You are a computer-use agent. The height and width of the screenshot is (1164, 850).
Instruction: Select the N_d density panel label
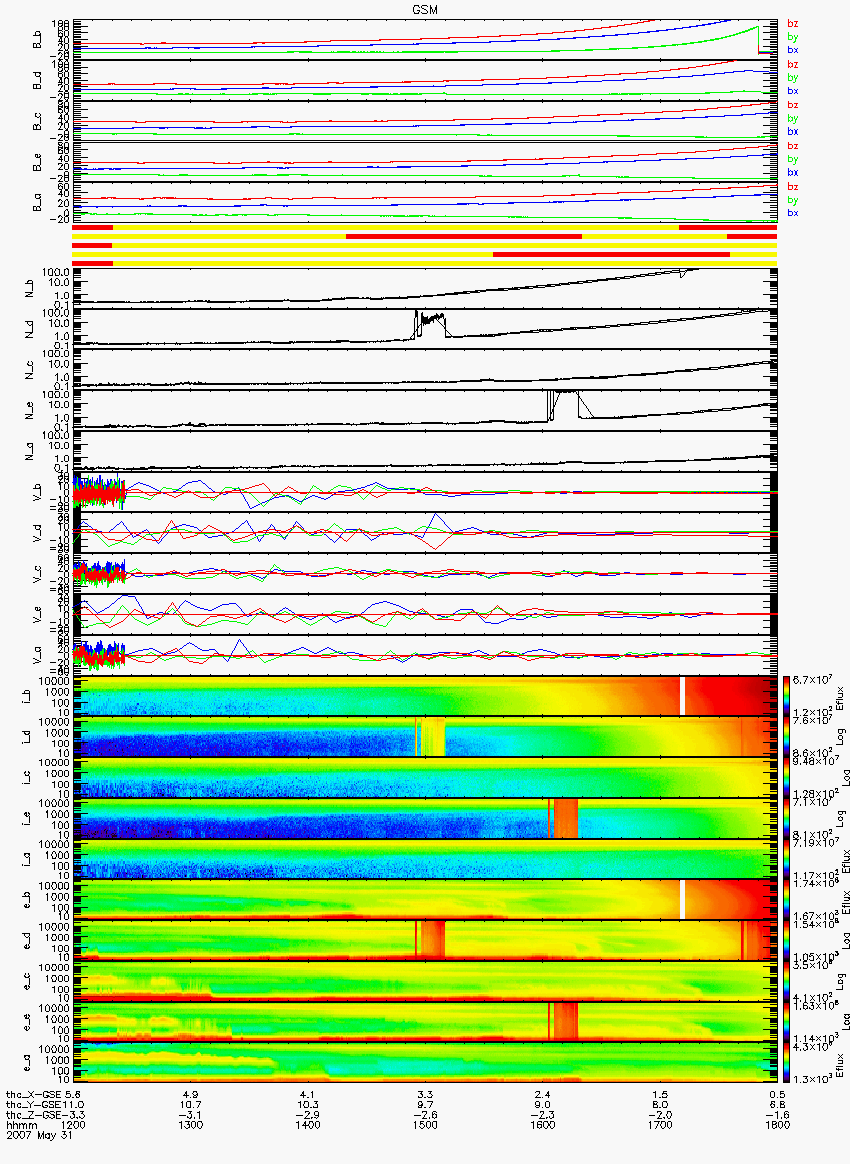tap(30, 329)
